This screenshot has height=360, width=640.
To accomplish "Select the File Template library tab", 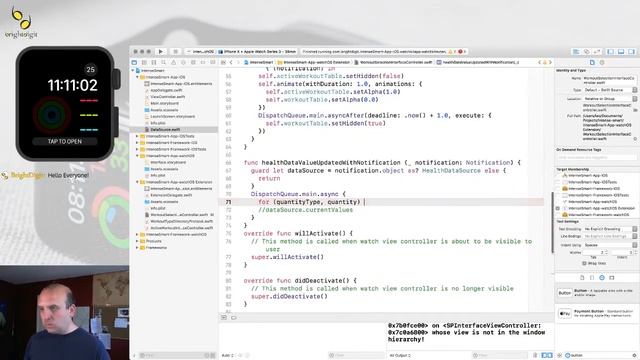I will (x=582, y=278).
